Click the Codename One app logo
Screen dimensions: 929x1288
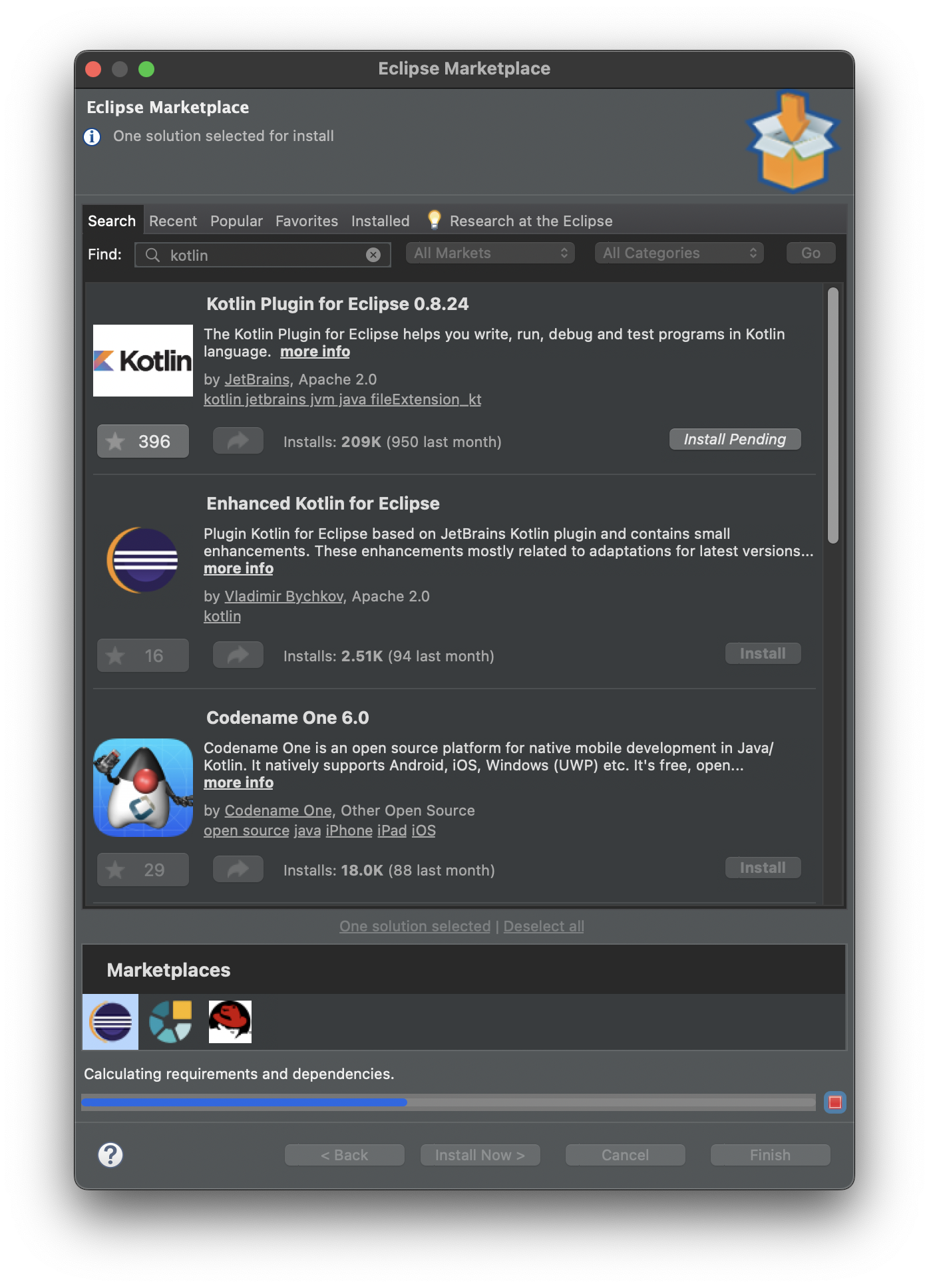pos(143,788)
